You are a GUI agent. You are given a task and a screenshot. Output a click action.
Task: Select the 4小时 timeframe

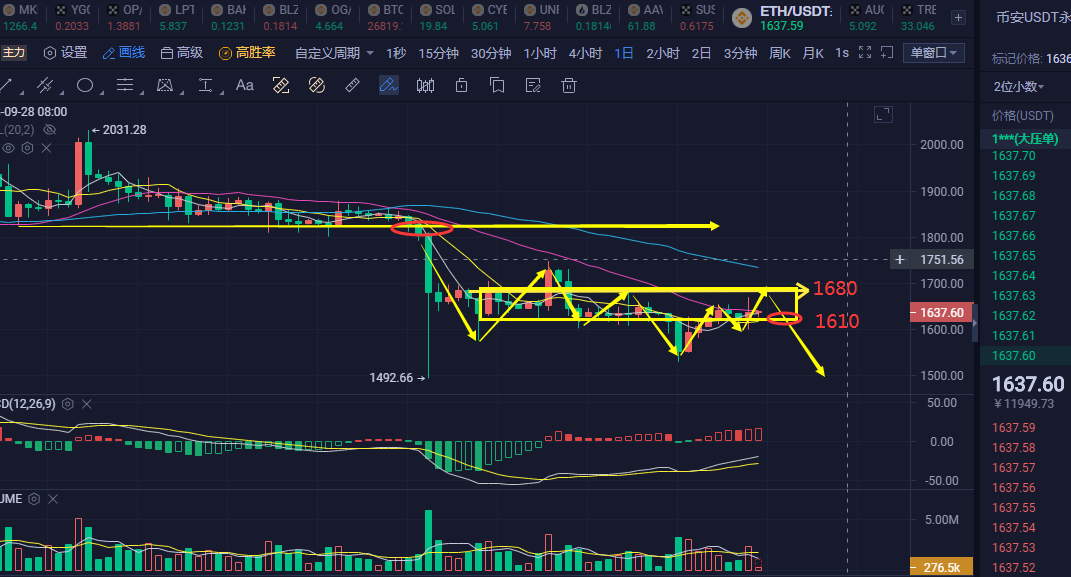[x=585, y=53]
